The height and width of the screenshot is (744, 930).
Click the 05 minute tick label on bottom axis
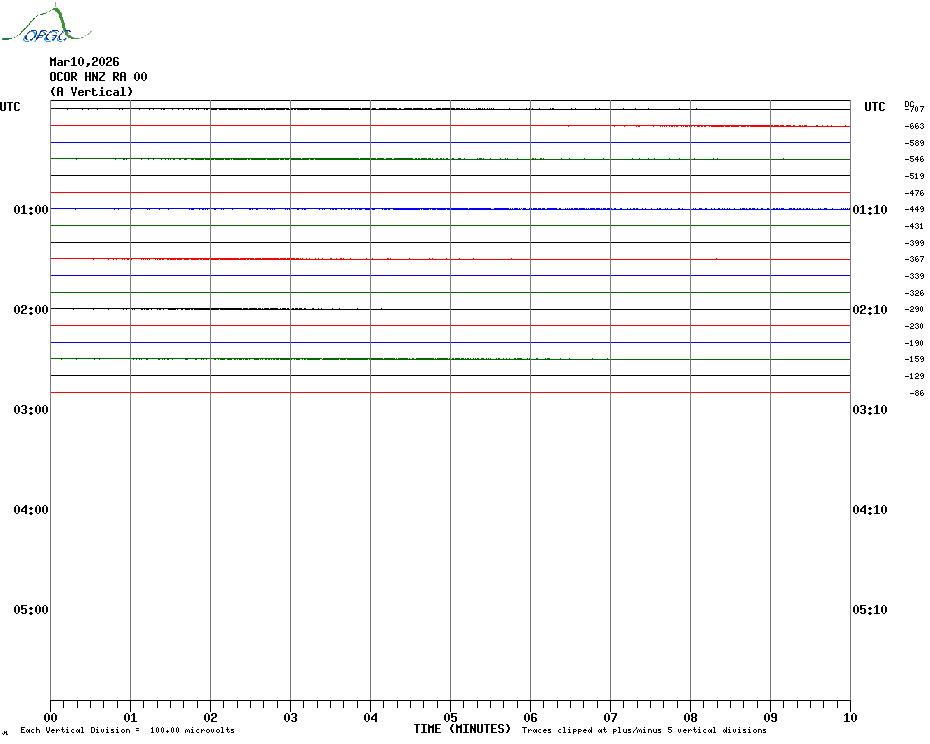tap(450, 717)
